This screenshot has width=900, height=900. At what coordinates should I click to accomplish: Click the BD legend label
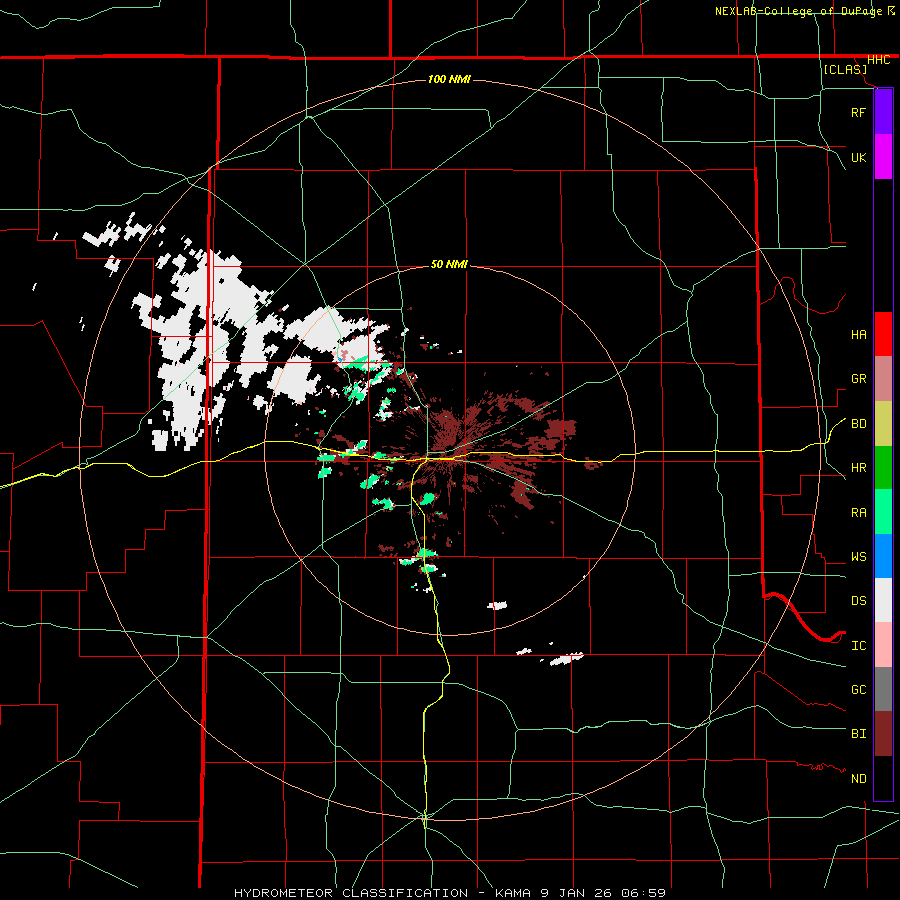click(858, 424)
